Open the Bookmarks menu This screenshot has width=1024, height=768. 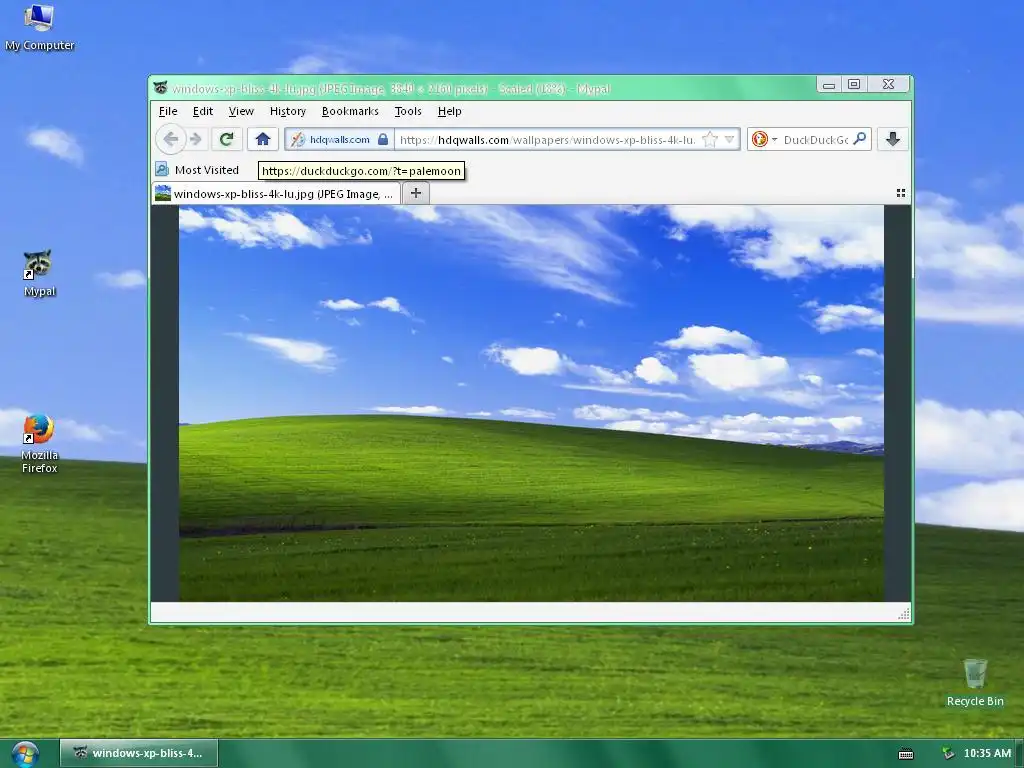[350, 111]
